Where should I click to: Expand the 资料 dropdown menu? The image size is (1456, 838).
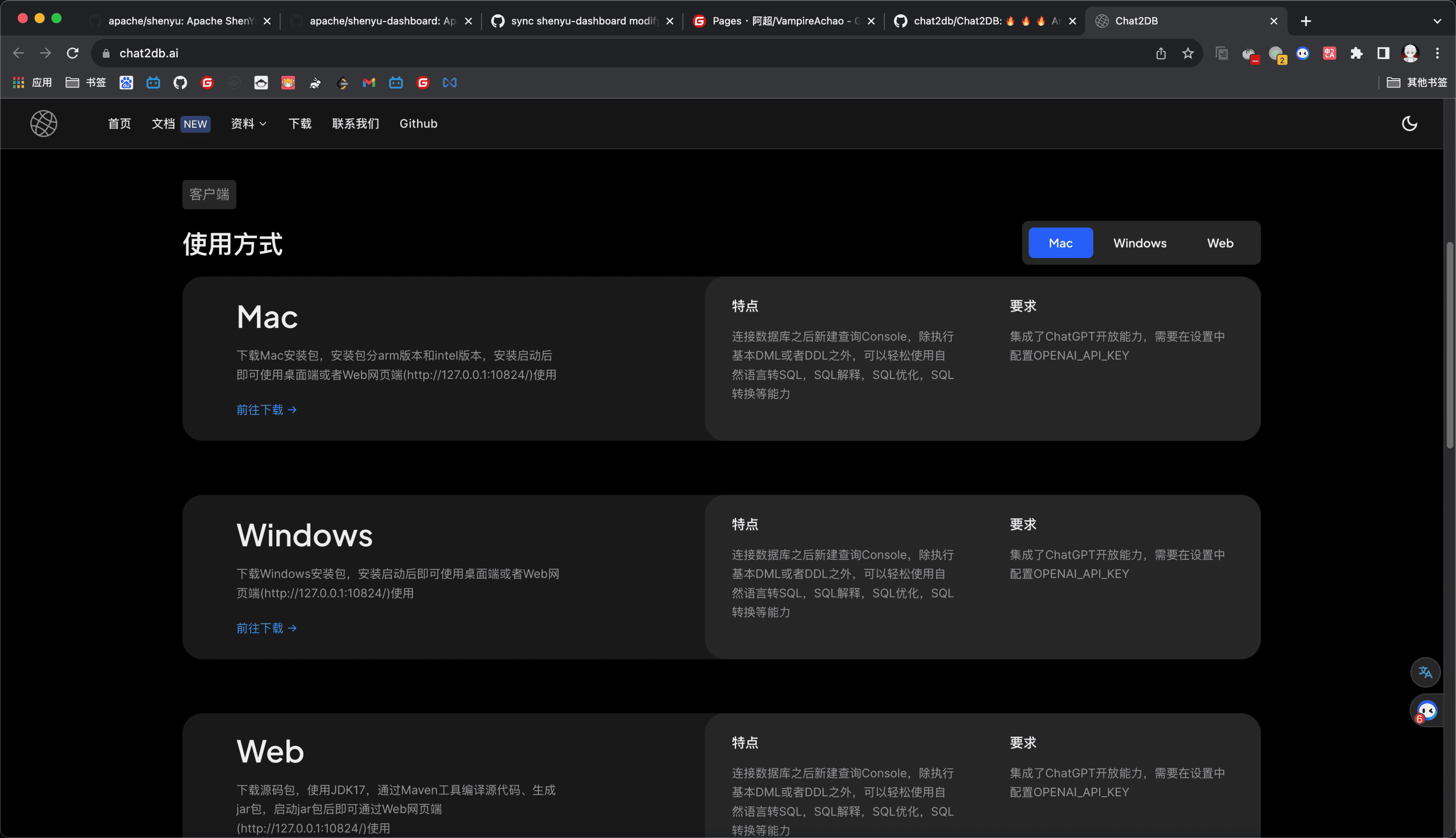click(x=248, y=123)
